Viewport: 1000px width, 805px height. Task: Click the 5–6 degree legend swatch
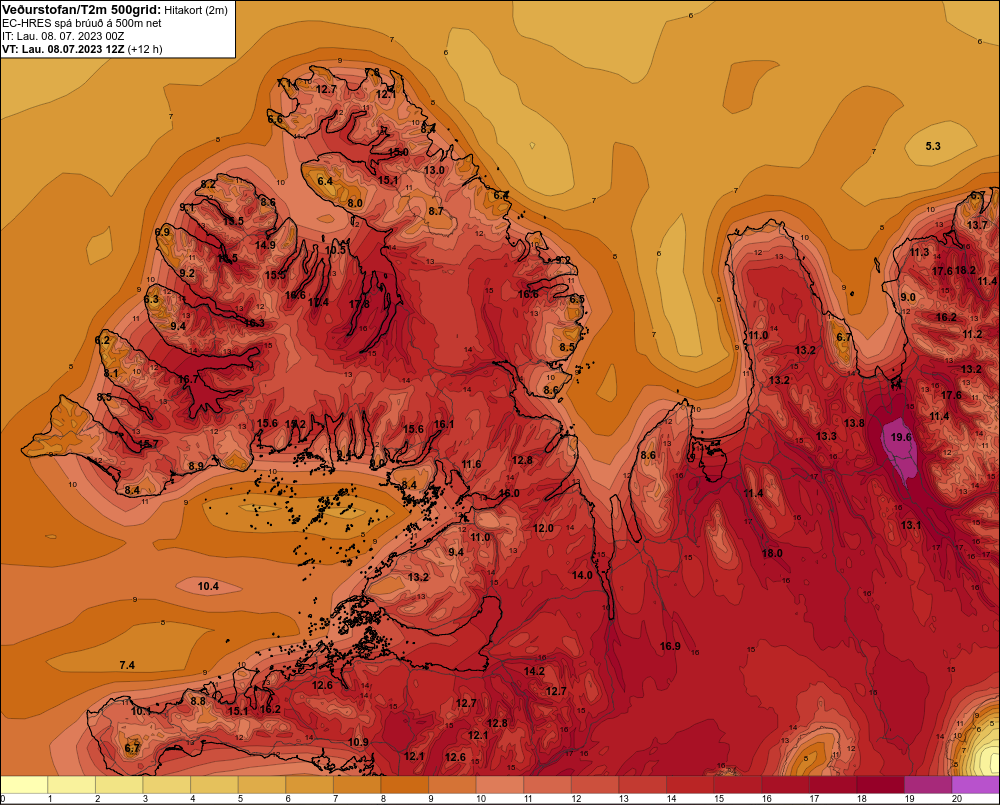(261, 785)
